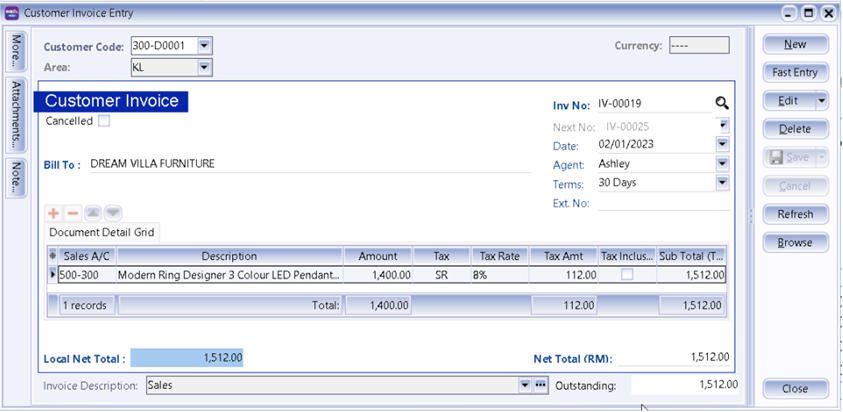Move detail row down with down arrow icon
Image resolution: width=843 pixels, height=412 pixels.
[113, 213]
